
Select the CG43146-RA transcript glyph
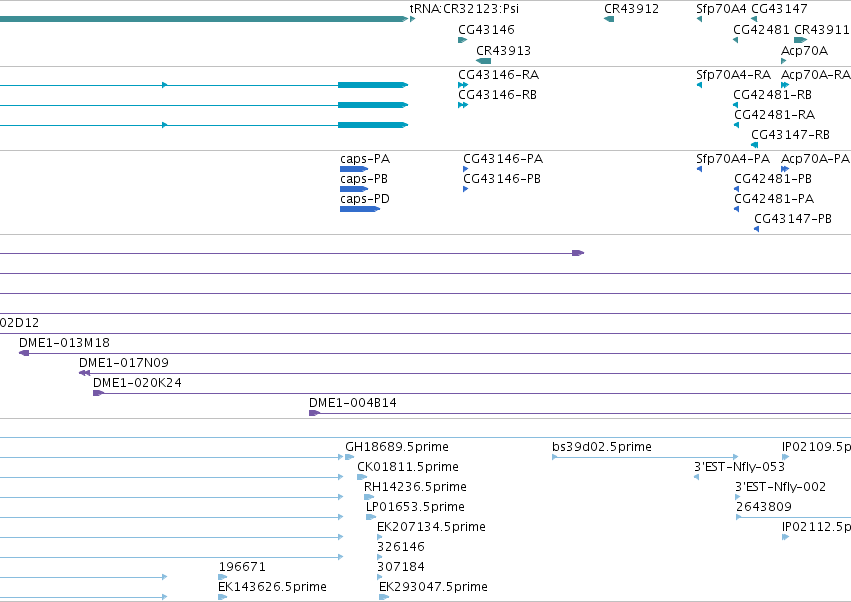coord(462,85)
